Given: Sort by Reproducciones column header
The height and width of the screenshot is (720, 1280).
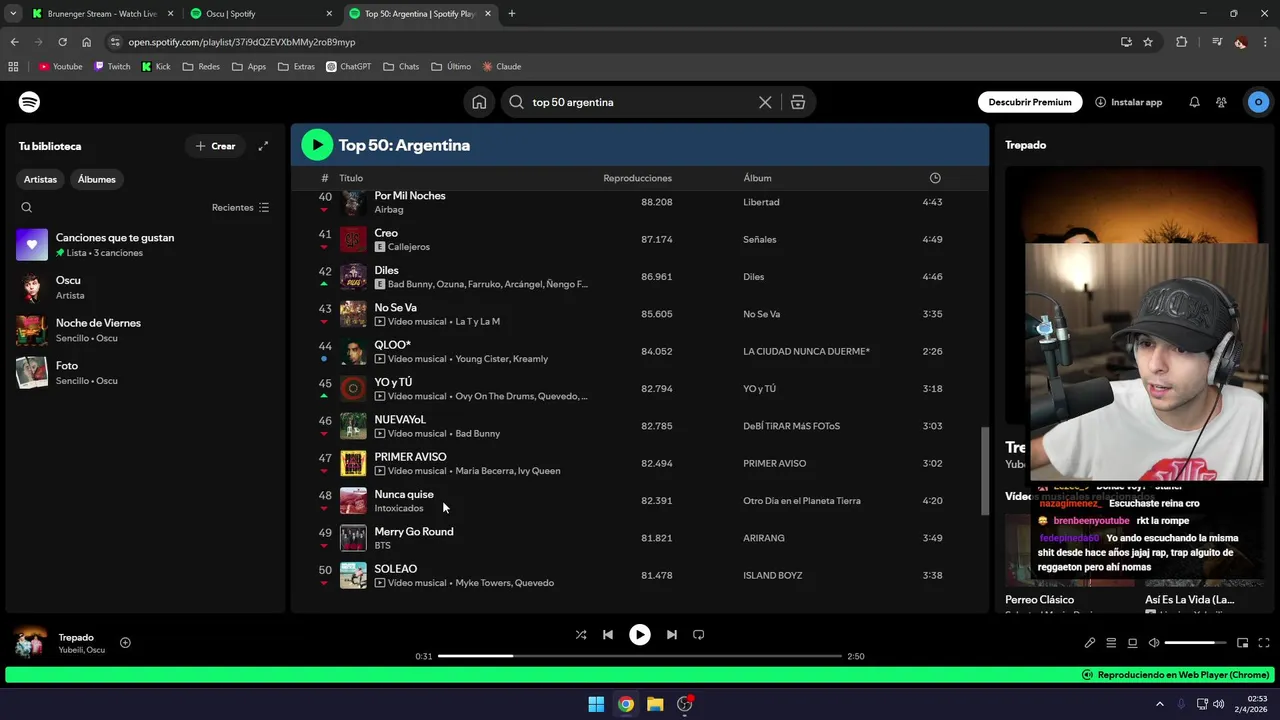Looking at the screenshot, I should [638, 178].
